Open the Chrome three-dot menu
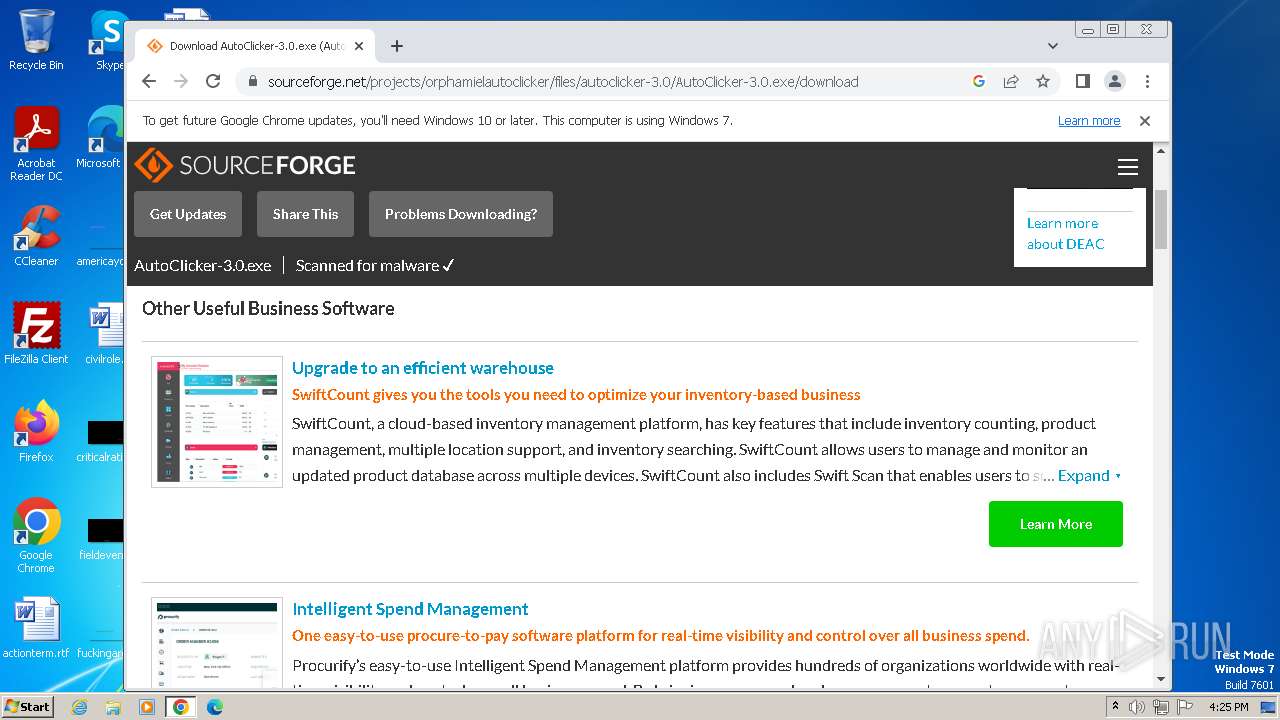 coord(1147,81)
